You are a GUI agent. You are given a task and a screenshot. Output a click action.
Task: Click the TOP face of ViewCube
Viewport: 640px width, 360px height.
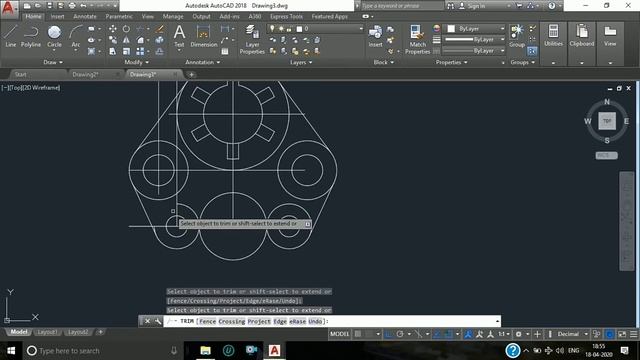[x=607, y=121]
